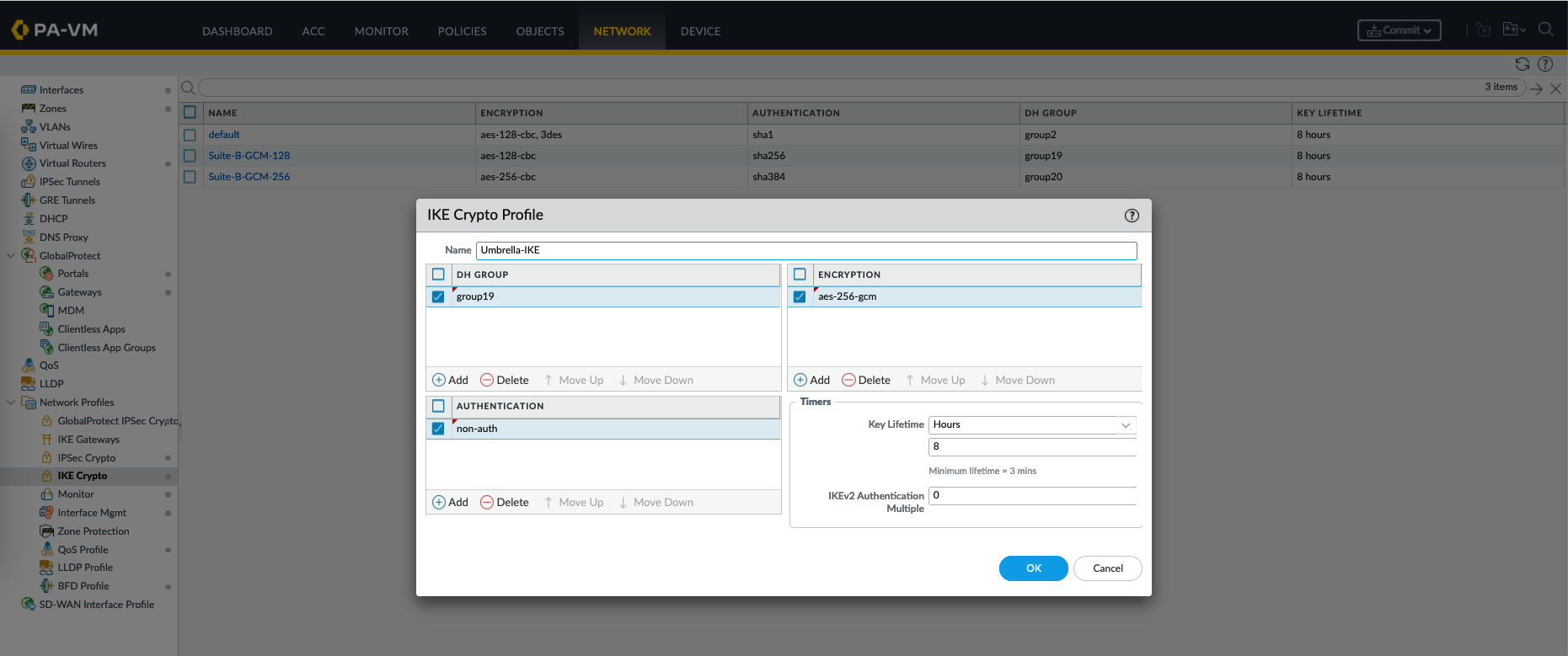Uncheck the non-auth authentication checkbox
The width and height of the screenshot is (1568, 656).
(x=438, y=429)
